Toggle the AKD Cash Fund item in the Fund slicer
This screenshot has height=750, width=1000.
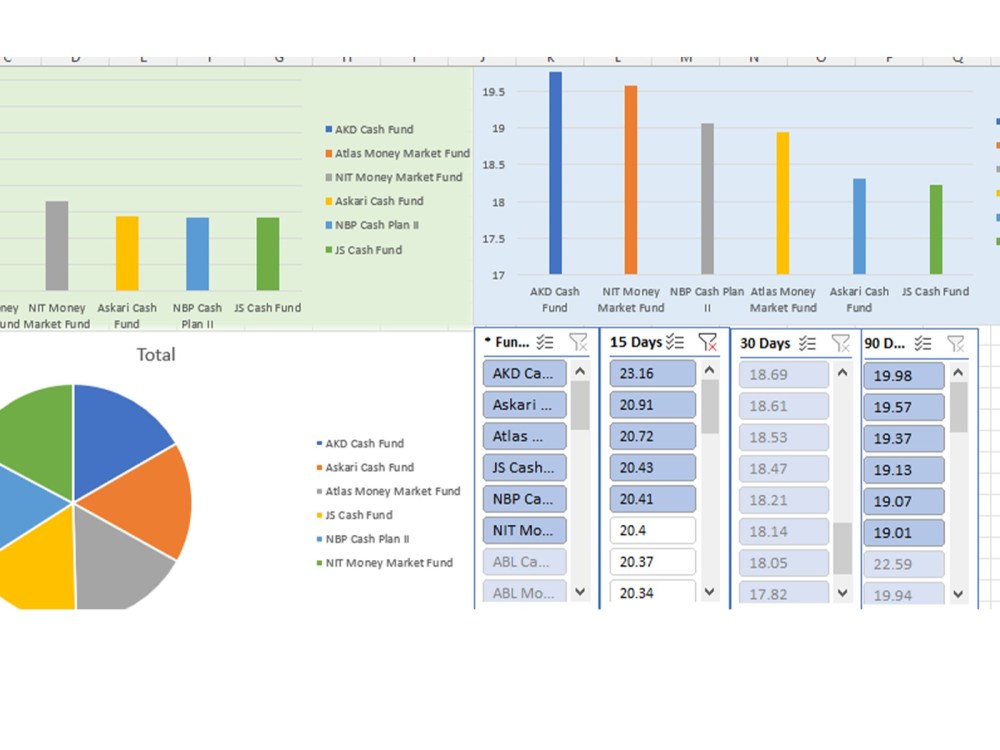click(523, 373)
